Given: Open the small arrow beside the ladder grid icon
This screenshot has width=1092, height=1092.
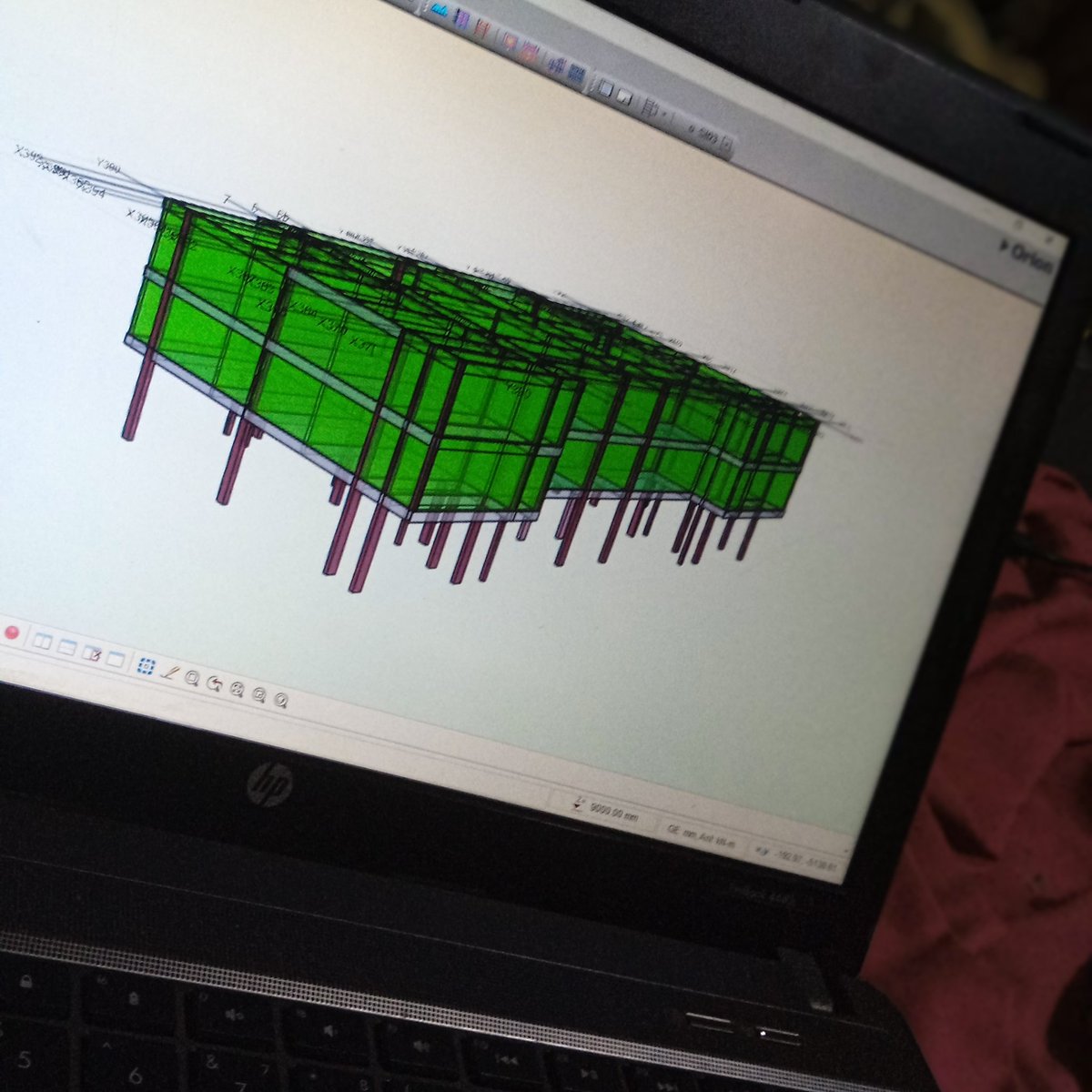Looking at the screenshot, I should (664, 114).
